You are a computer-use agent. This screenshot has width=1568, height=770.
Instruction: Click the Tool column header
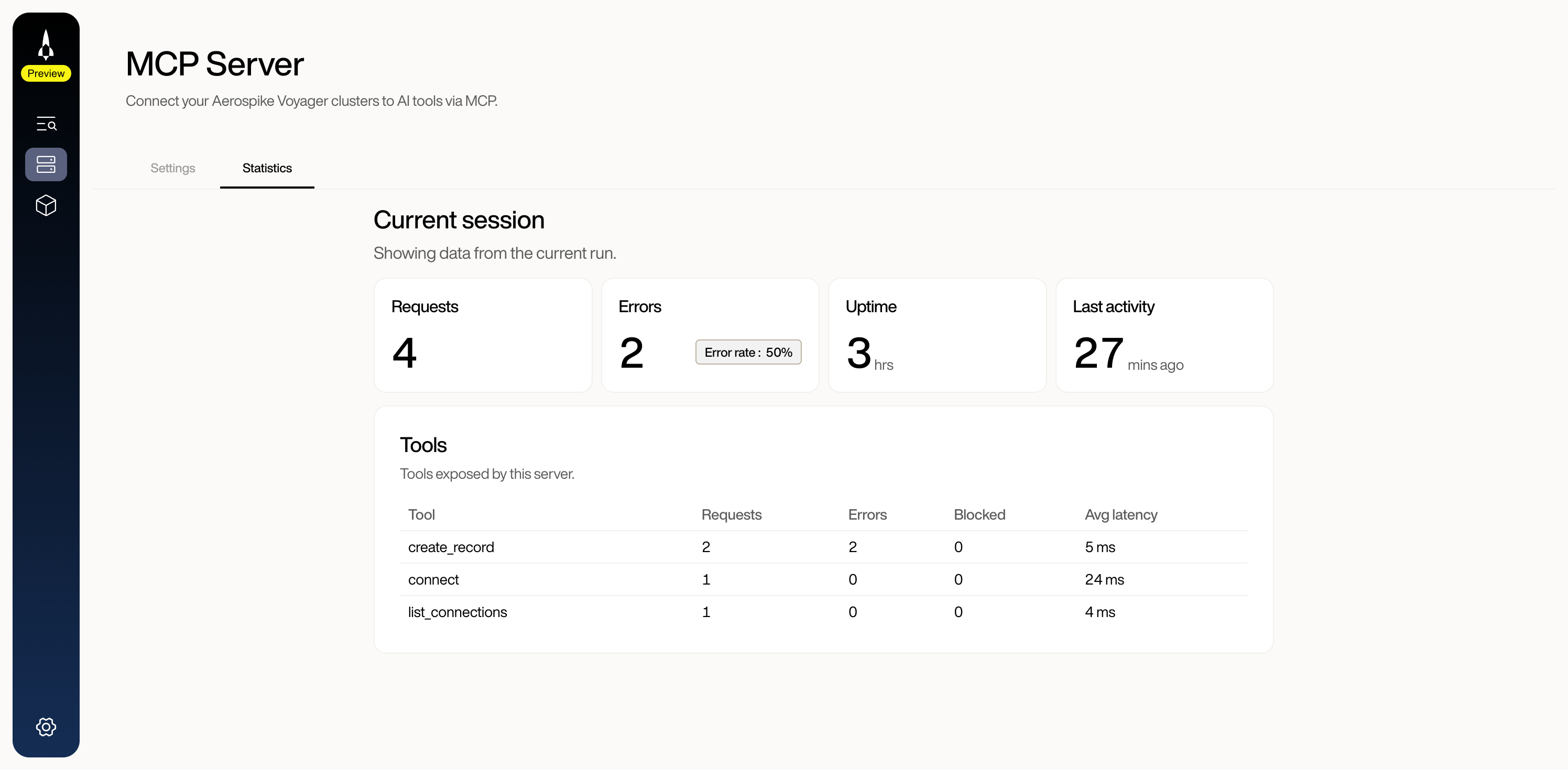coord(421,514)
